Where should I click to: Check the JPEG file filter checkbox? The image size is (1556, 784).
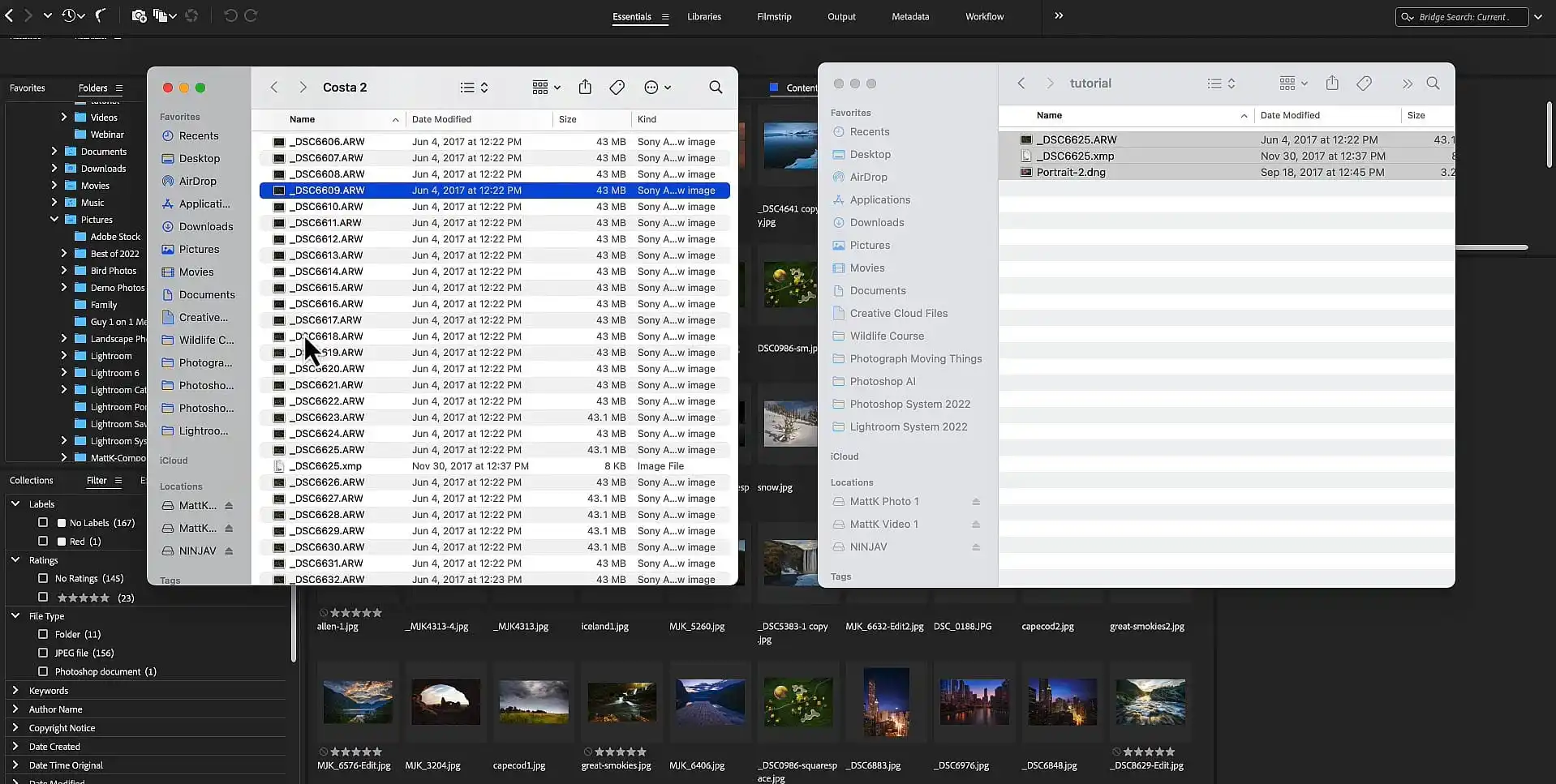[43, 653]
